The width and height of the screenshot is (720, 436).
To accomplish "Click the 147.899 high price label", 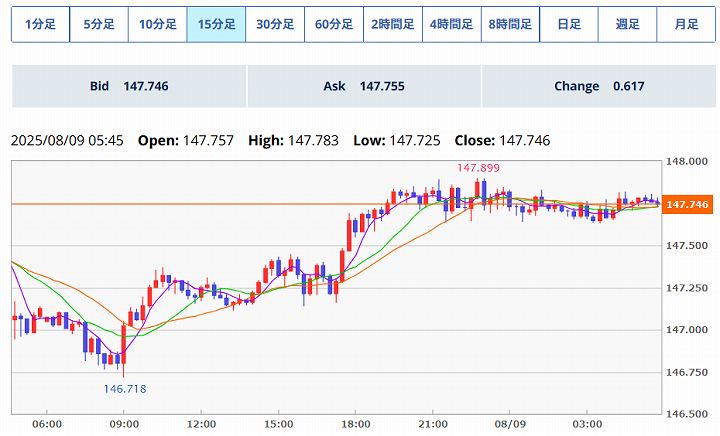I will (x=478, y=168).
